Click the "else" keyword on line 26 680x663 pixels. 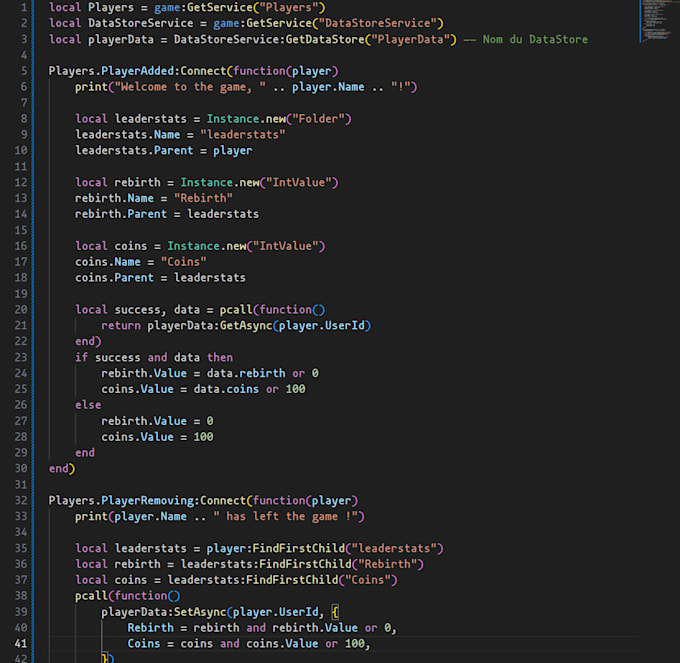coord(88,405)
